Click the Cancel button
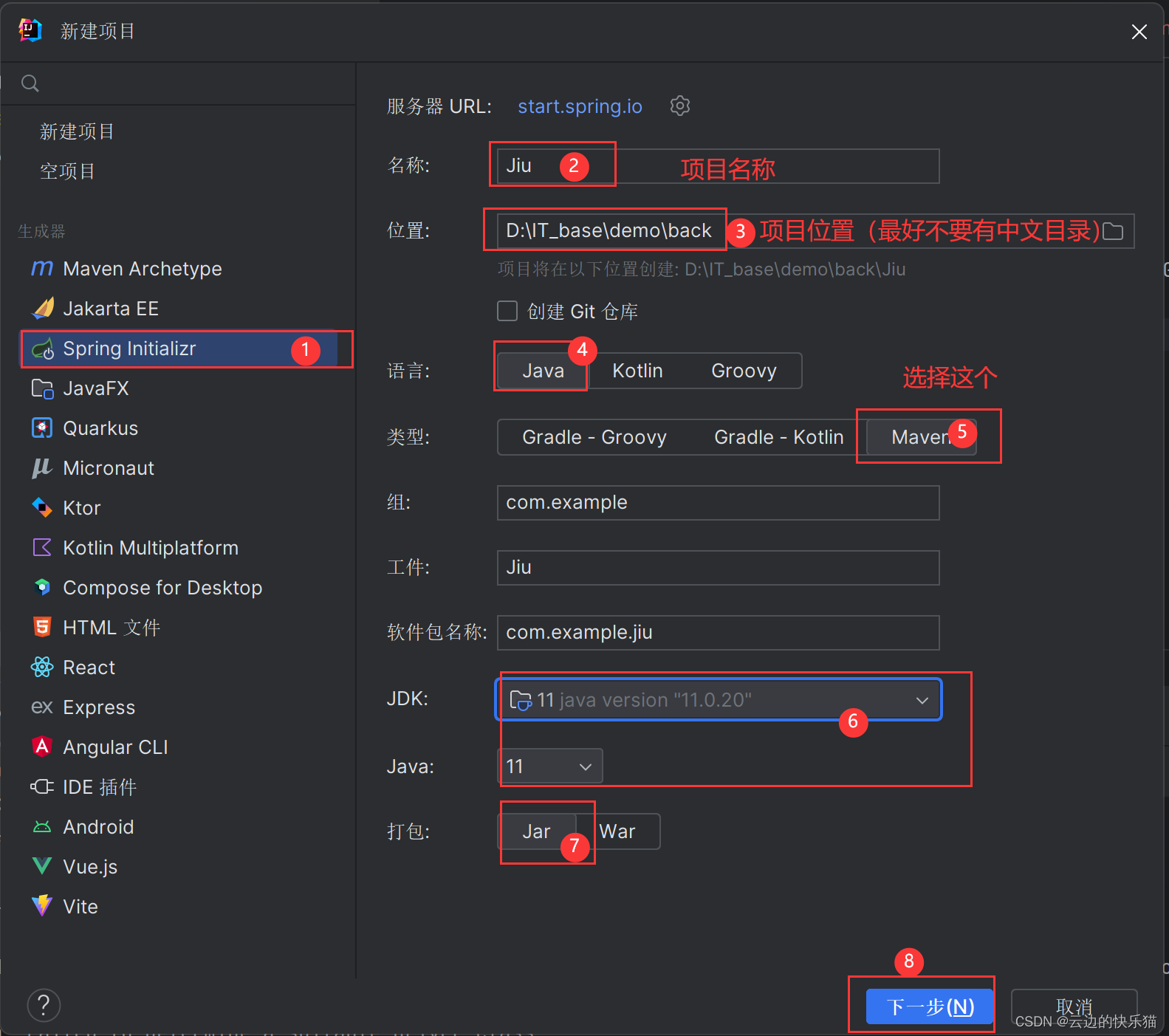The width and height of the screenshot is (1169, 1036). pos(1074,1006)
